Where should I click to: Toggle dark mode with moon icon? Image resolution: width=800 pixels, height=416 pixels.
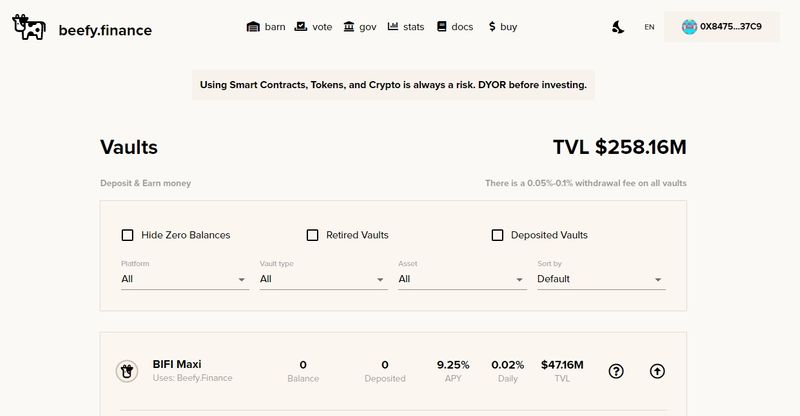point(618,27)
